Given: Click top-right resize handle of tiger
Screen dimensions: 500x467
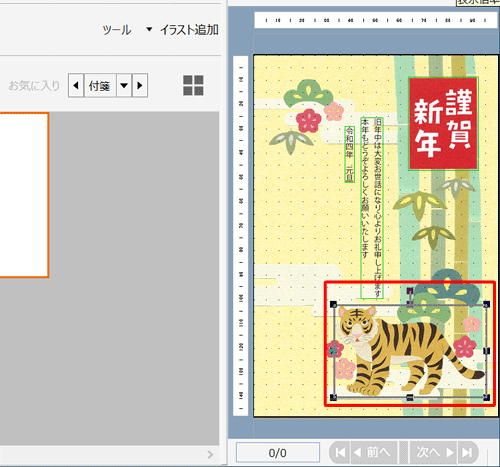Looking at the screenshot, I should (x=487, y=304).
